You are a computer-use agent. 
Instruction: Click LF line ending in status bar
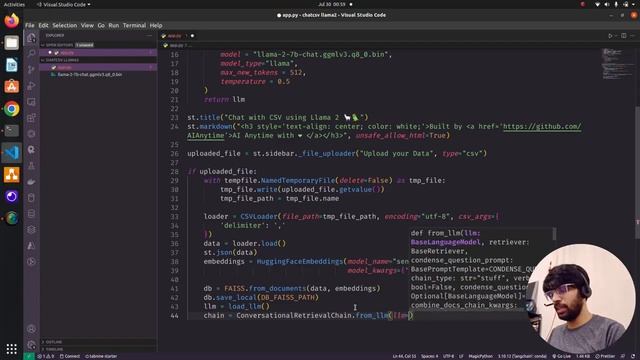coord(461,356)
